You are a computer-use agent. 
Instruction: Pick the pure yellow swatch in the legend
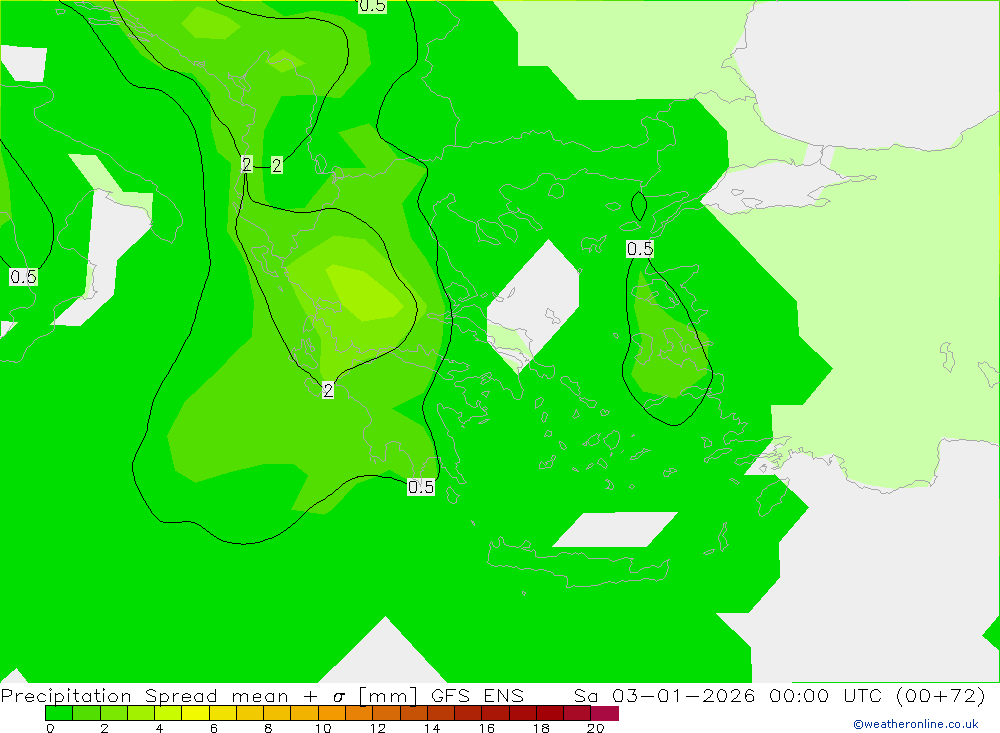tap(195, 713)
